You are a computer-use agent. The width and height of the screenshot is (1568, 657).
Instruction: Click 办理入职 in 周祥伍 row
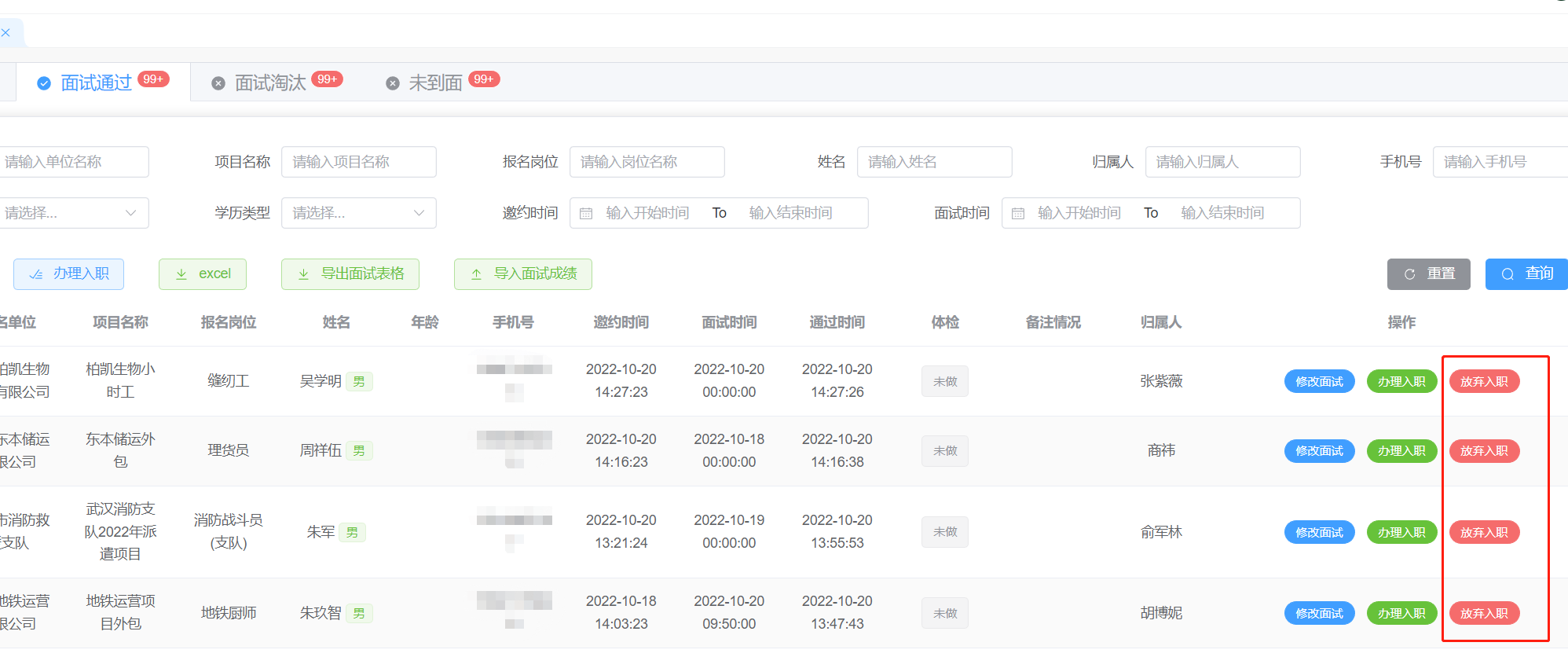click(1402, 451)
